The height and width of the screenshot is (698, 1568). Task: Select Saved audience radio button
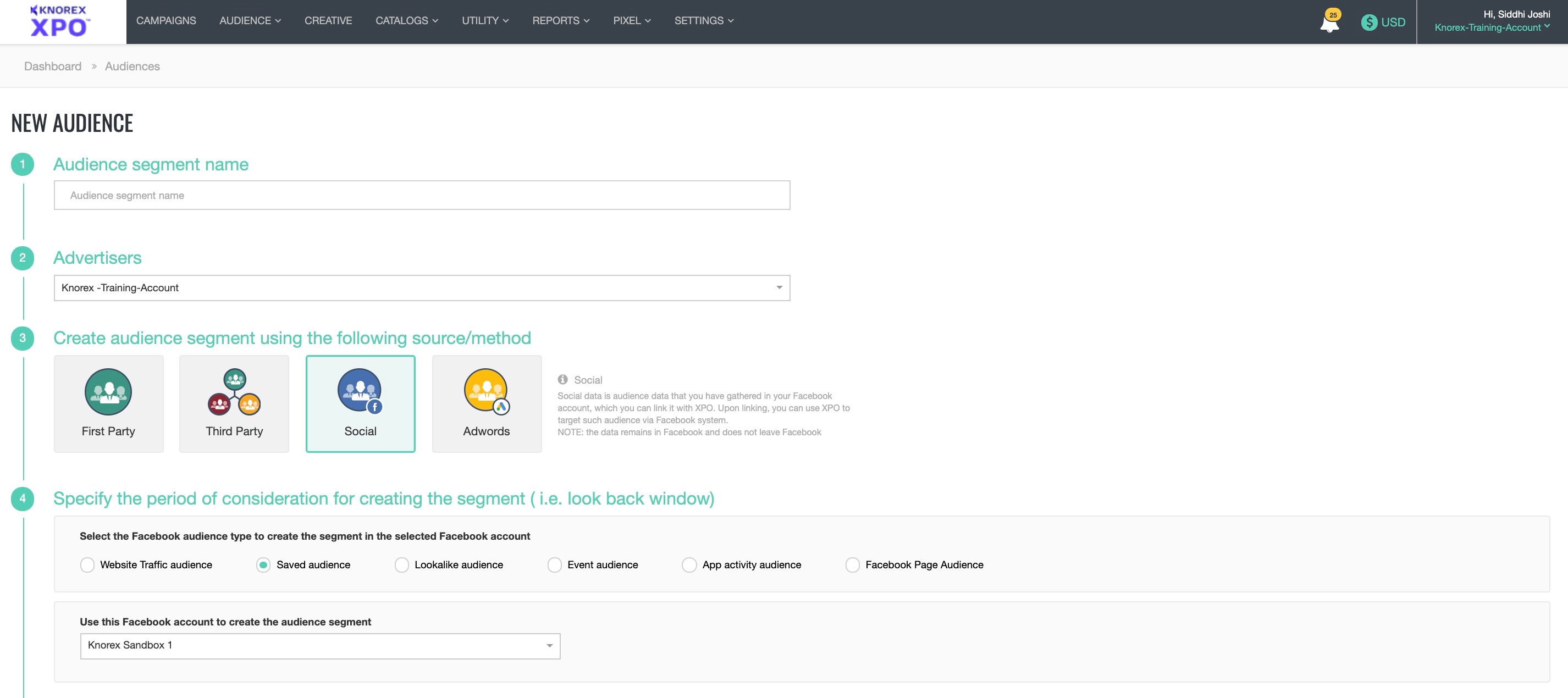click(263, 565)
